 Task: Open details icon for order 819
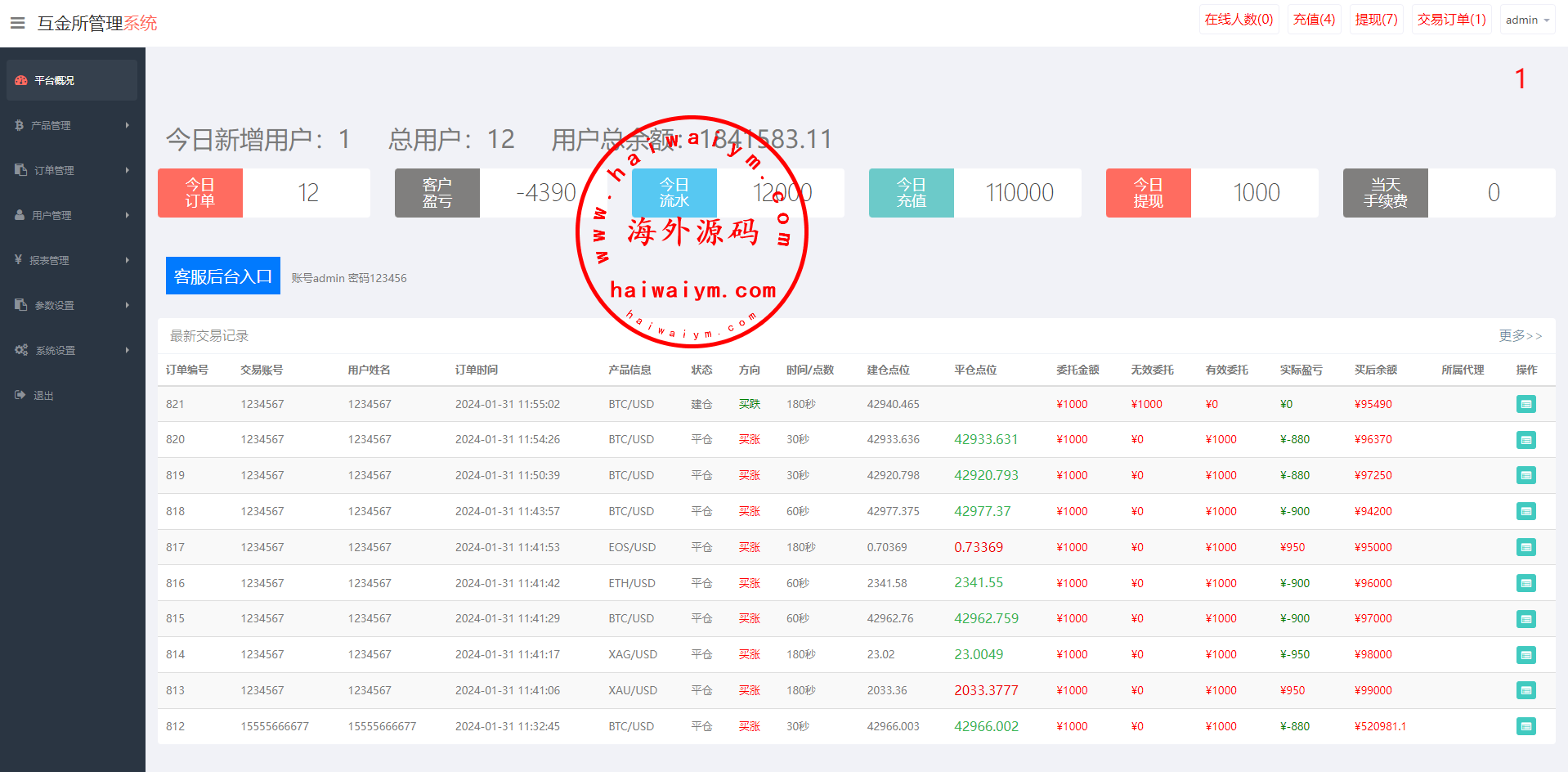click(x=1525, y=475)
